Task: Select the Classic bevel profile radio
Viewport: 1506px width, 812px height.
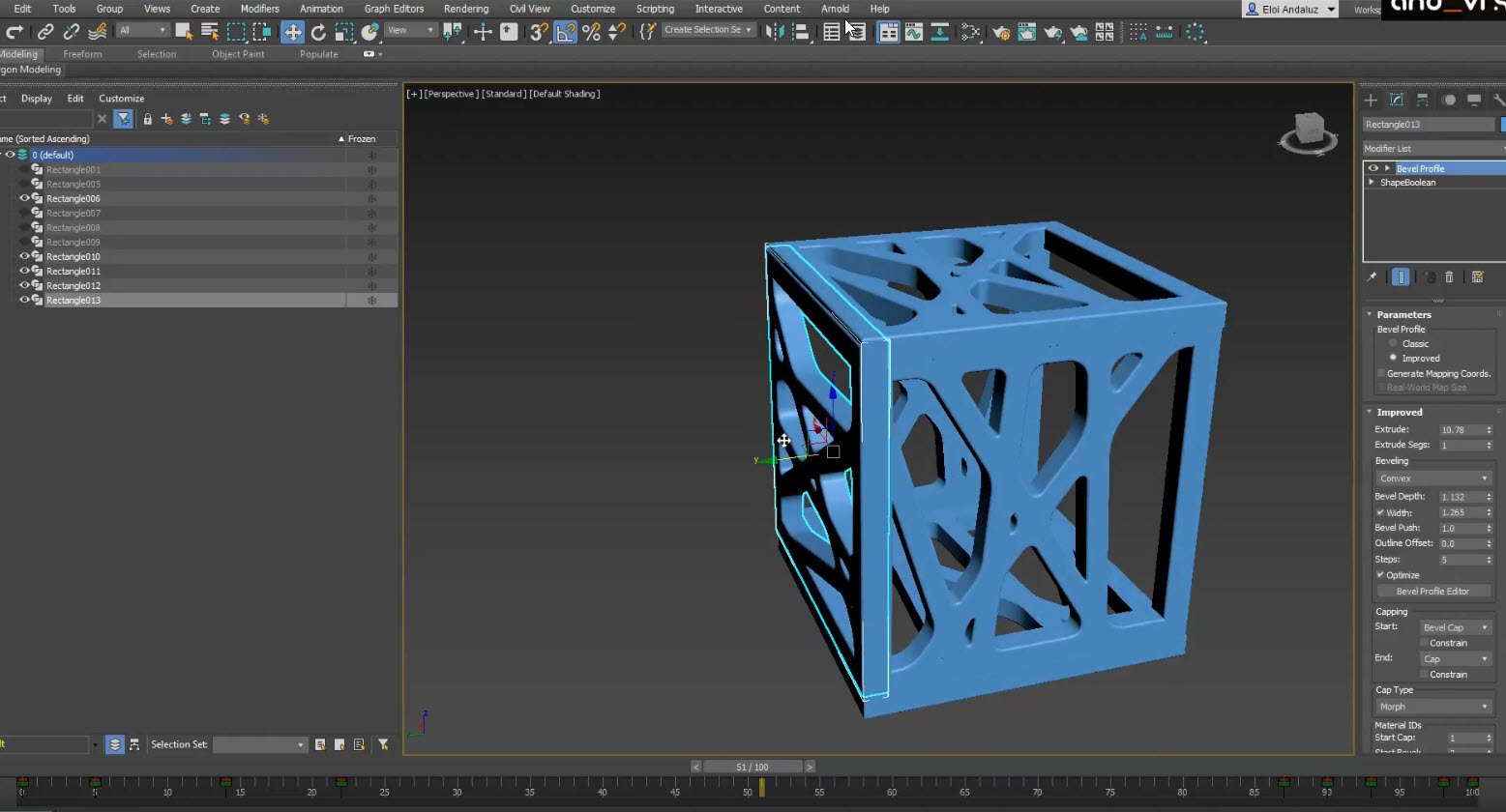Action: [1394, 344]
